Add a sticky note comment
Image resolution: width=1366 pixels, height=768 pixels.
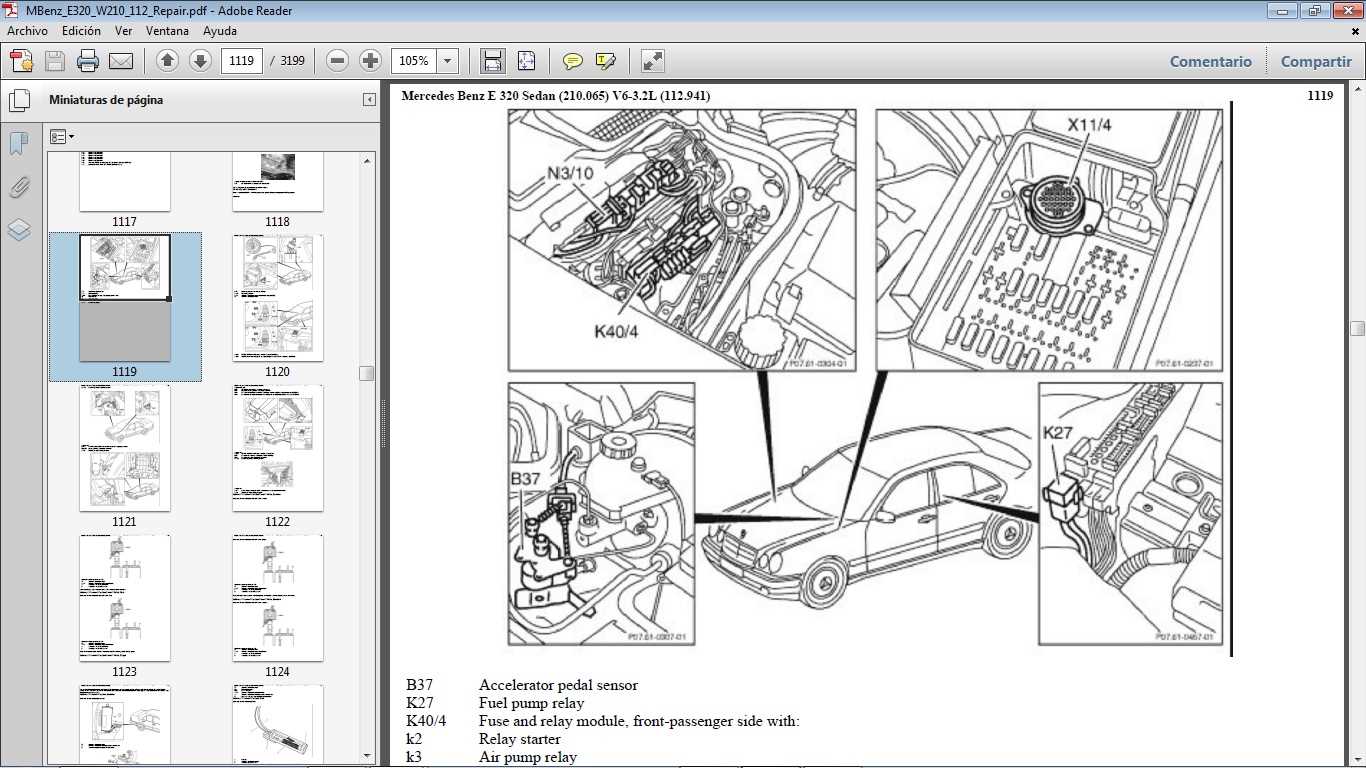[x=572, y=61]
